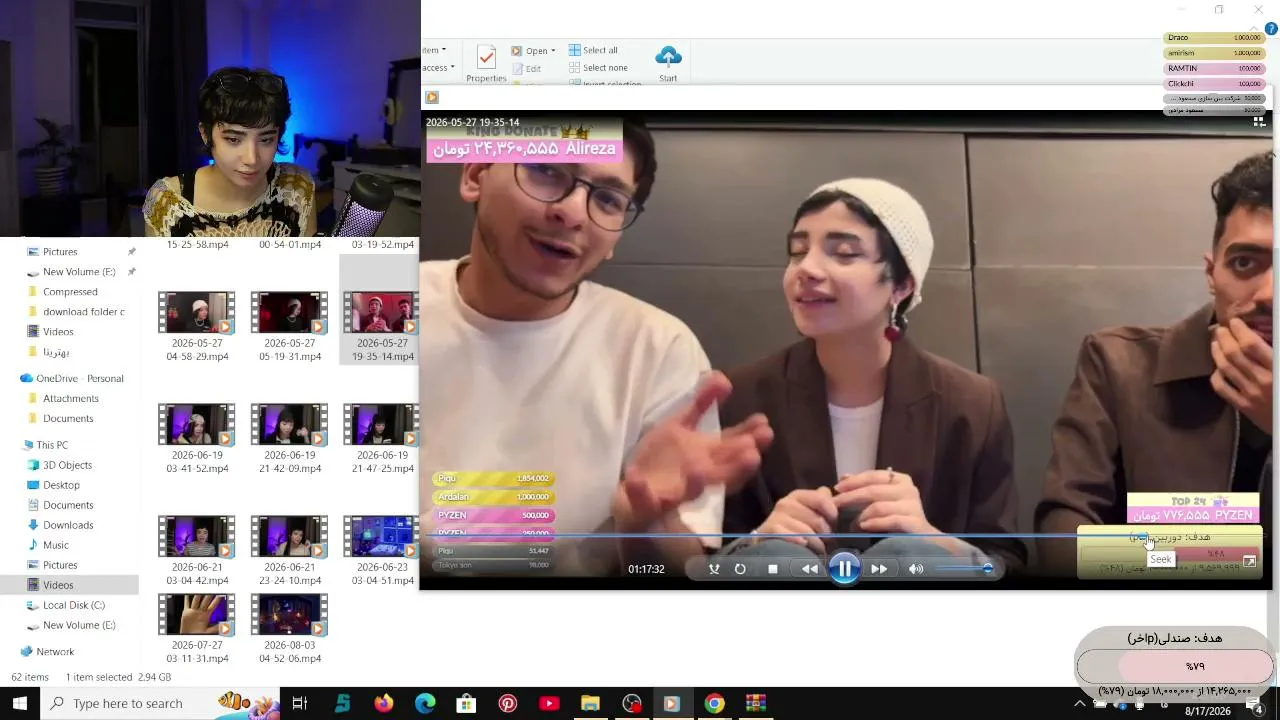Open the download folder c entry
This screenshot has width=1280, height=720.
click(83, 312)
